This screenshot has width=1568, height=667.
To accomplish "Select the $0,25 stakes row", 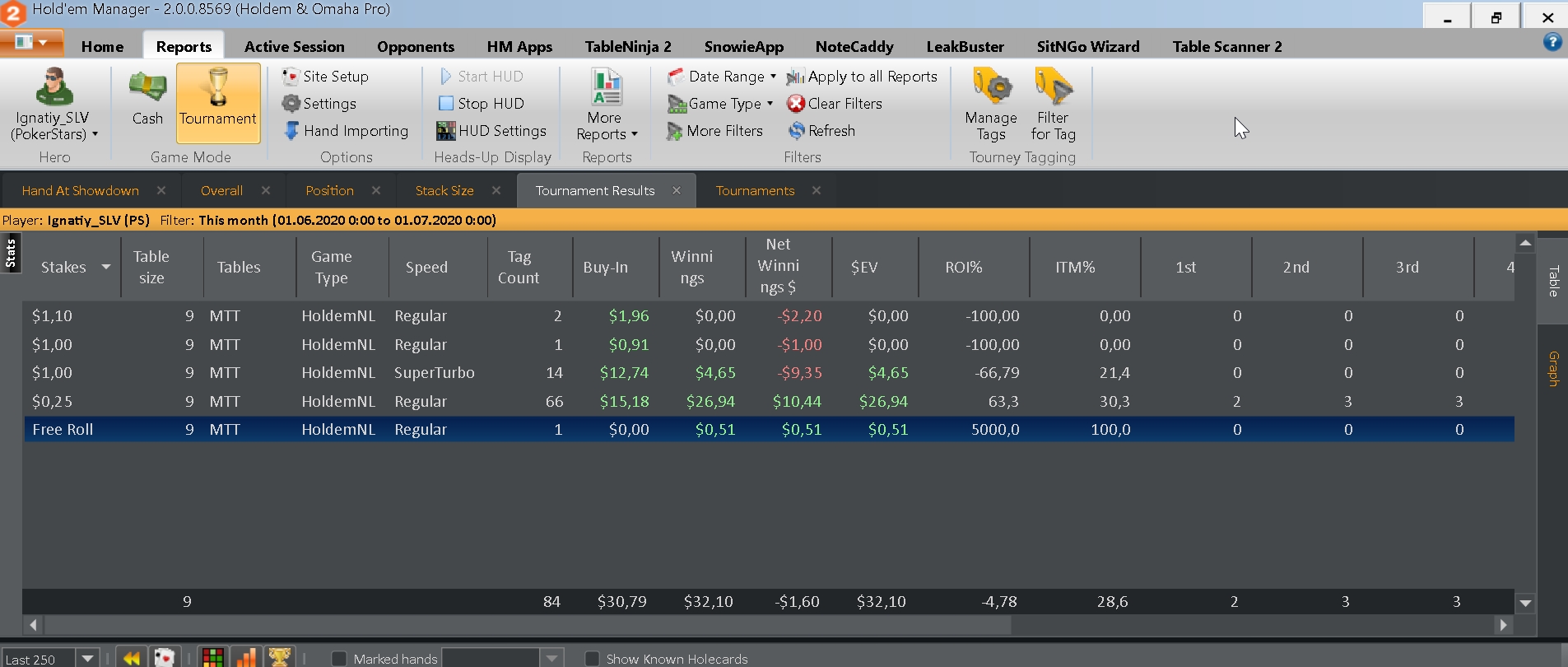I will tap(769, 401).
